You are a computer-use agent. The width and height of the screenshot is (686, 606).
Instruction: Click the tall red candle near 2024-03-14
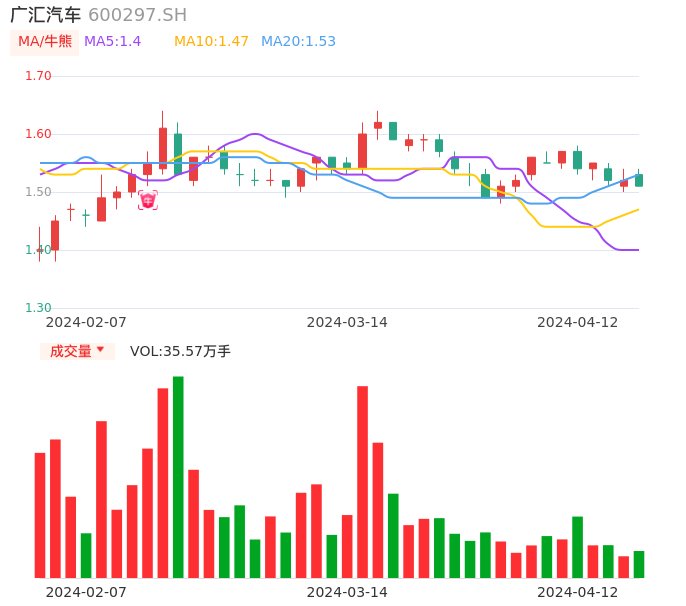point(362,151)
